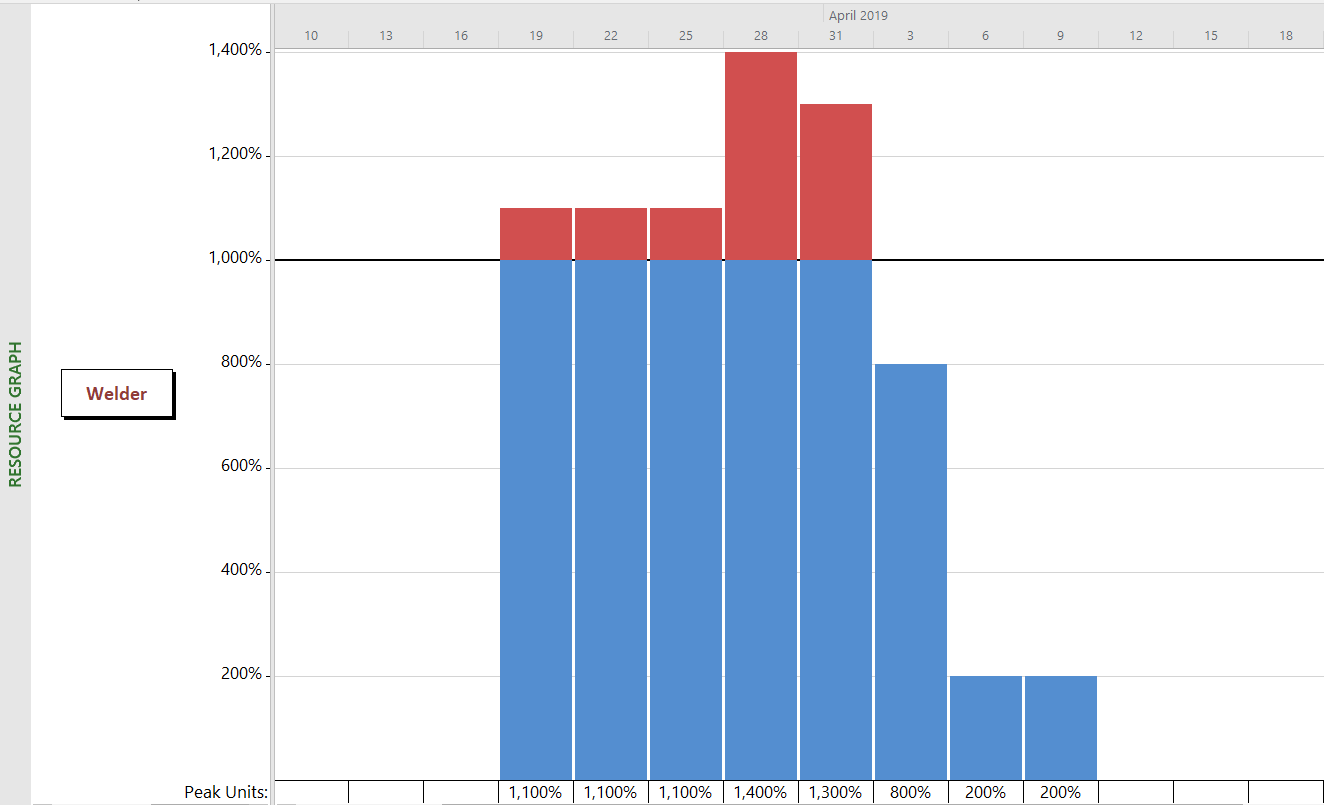Click the red overallocation on the tallest bar
This screenshot has width=1324, height=805.
click(x=761, y=155)
